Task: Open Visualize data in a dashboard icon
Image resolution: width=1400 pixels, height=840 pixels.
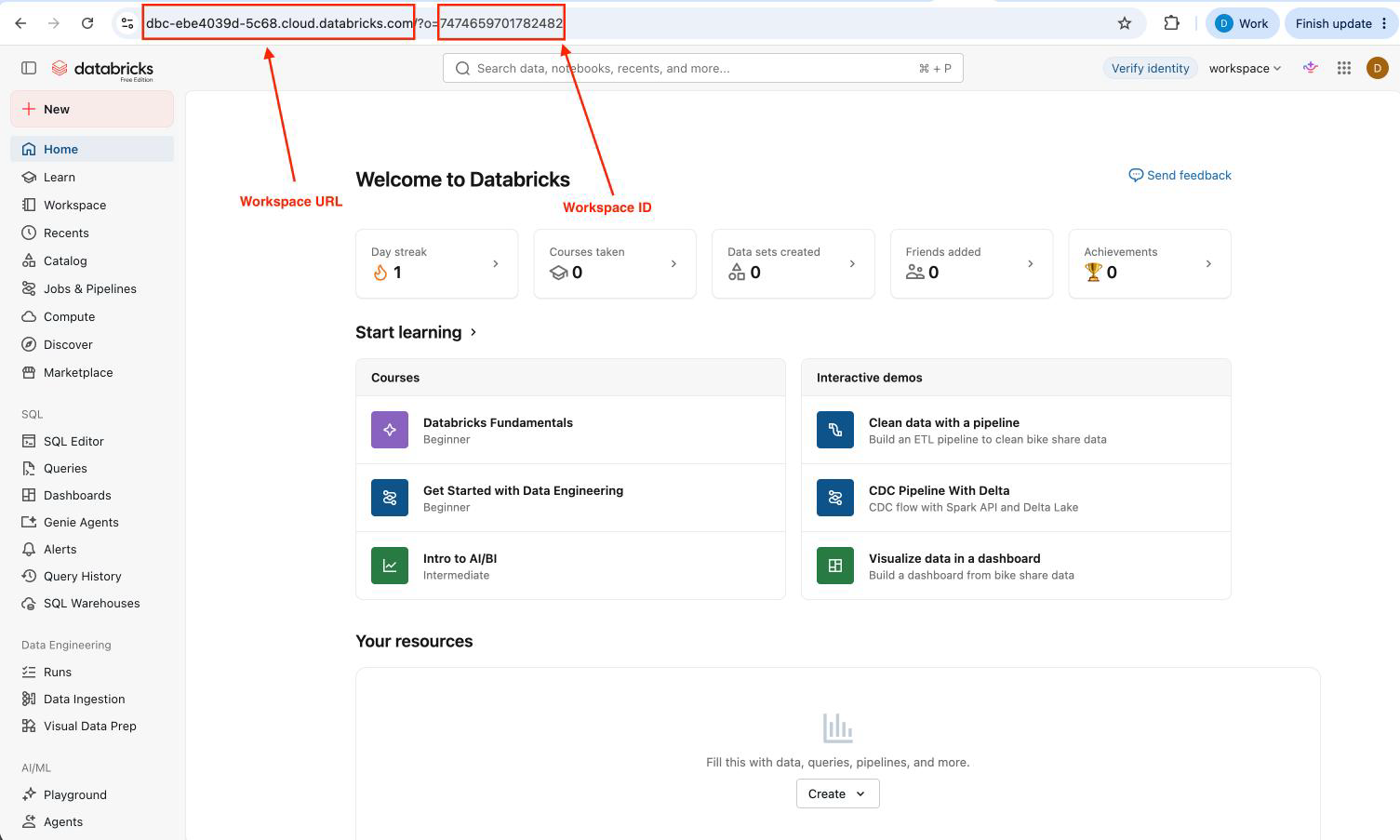Action: click(835, 566)
